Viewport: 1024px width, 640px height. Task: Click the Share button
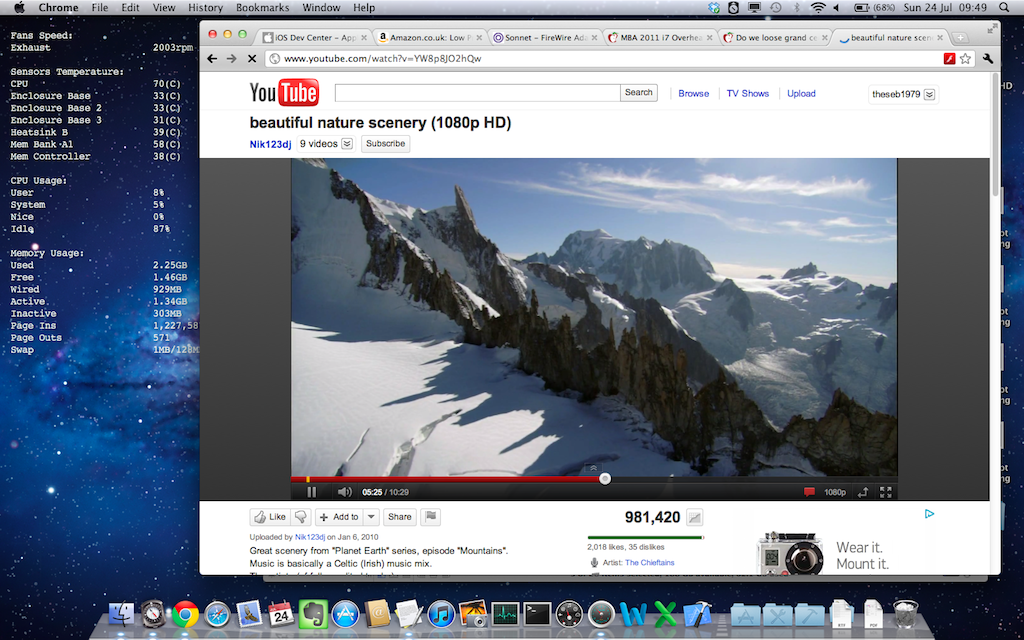pos(400,517)
